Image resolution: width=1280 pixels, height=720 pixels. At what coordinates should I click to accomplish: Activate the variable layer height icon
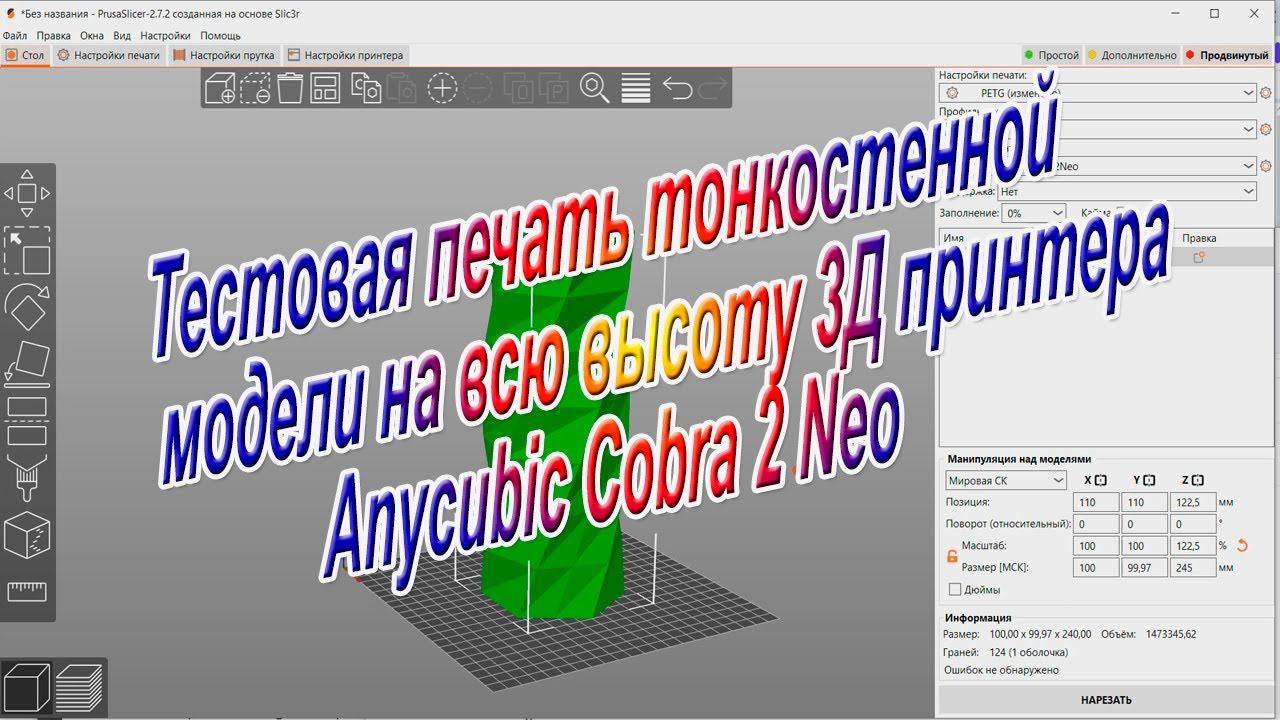(x=635, y=88)
